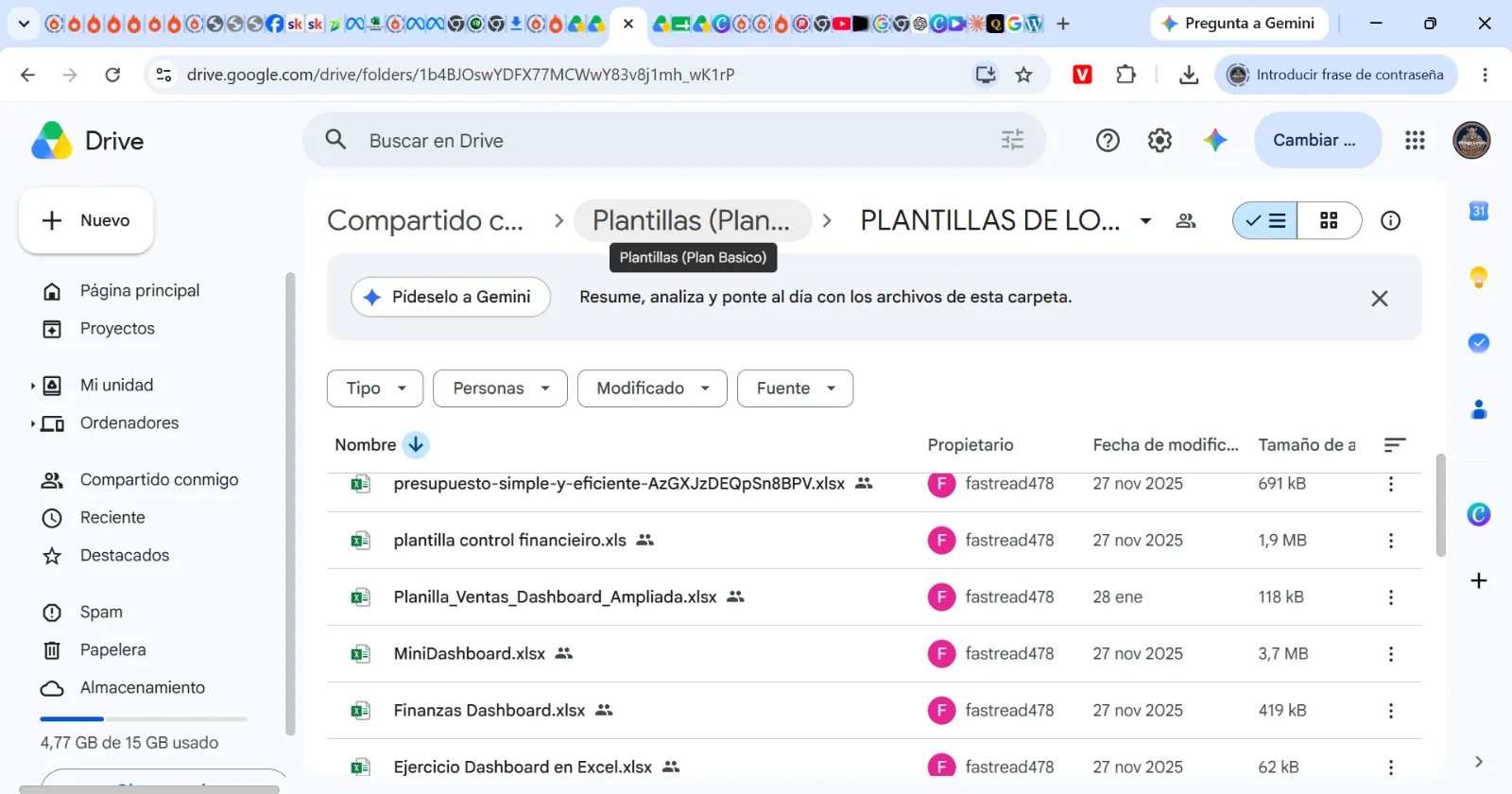Open the Tipo filter dropdown
This screenshot has height=794, width=1512.
[375, 388]
